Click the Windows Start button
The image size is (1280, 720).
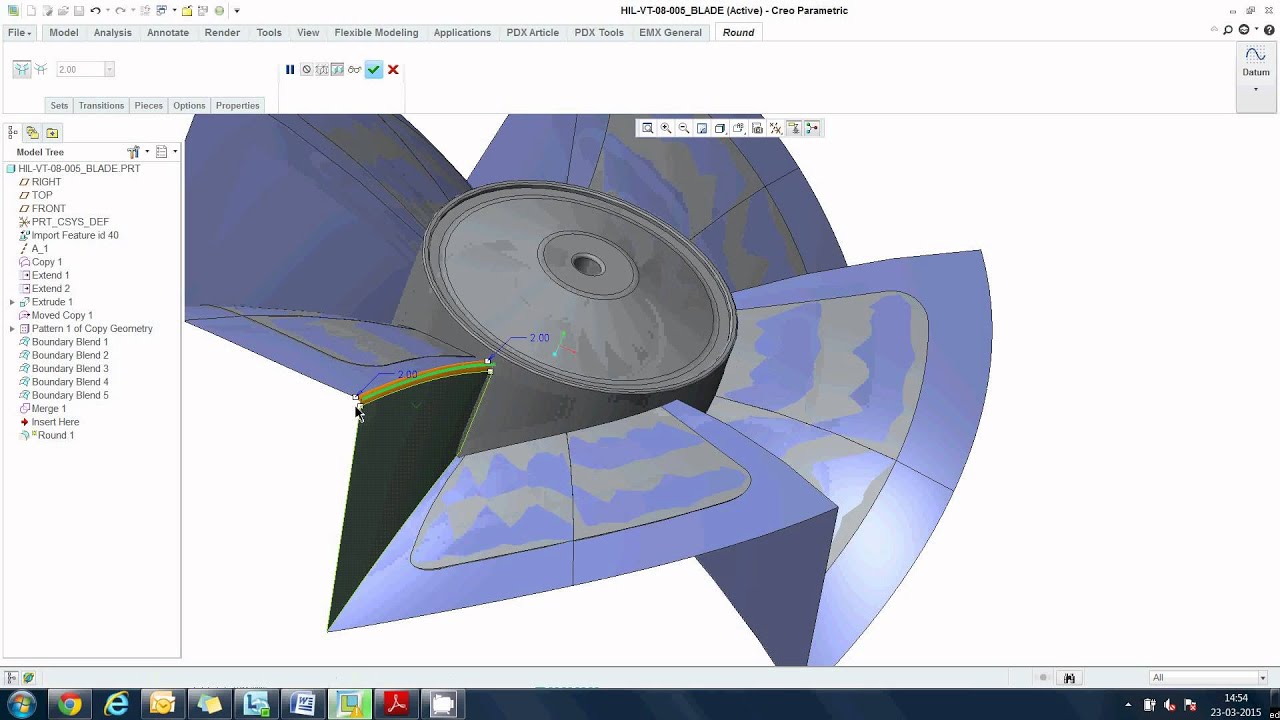21,704
